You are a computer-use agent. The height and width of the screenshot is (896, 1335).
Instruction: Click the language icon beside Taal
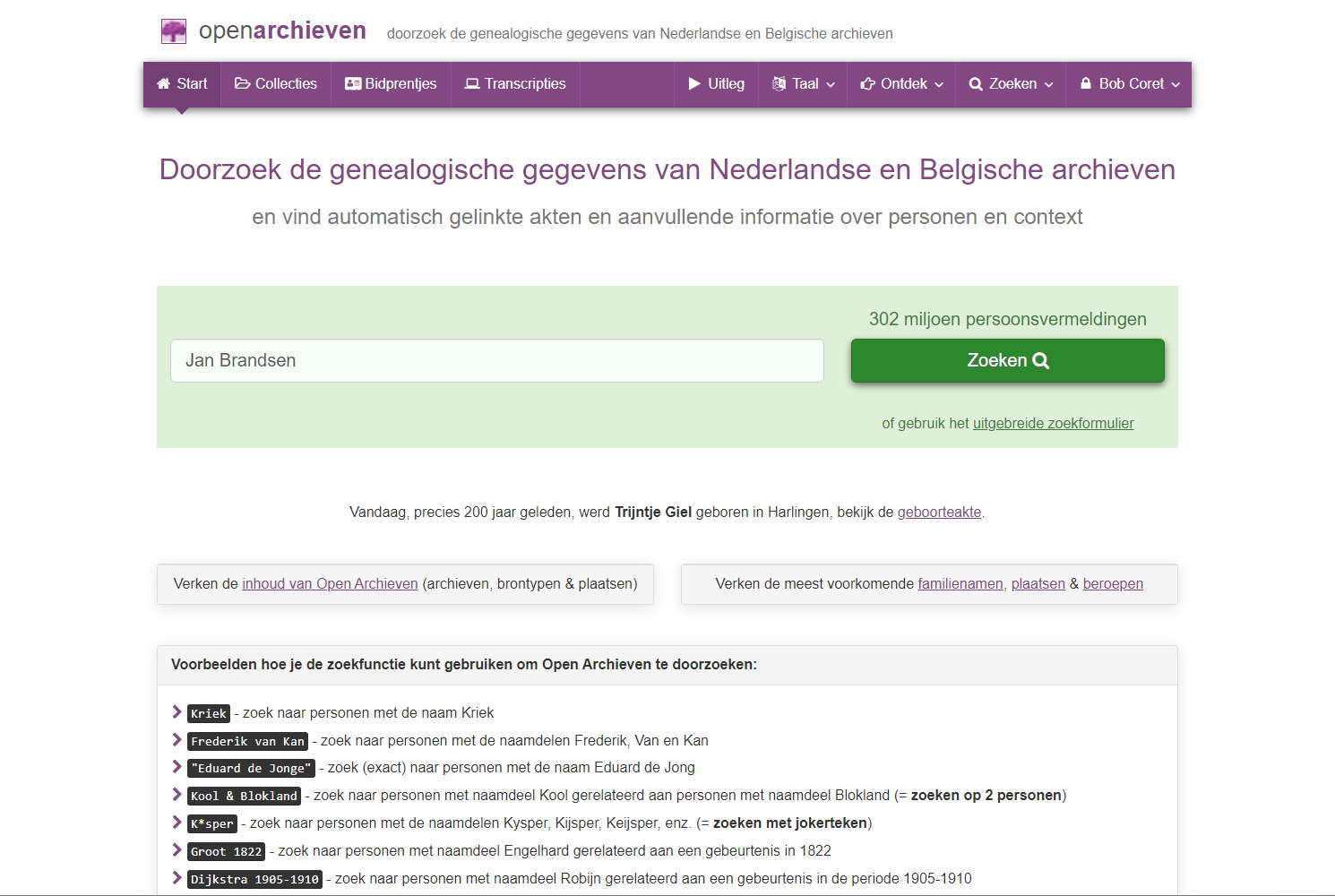[x=779, y=84]
